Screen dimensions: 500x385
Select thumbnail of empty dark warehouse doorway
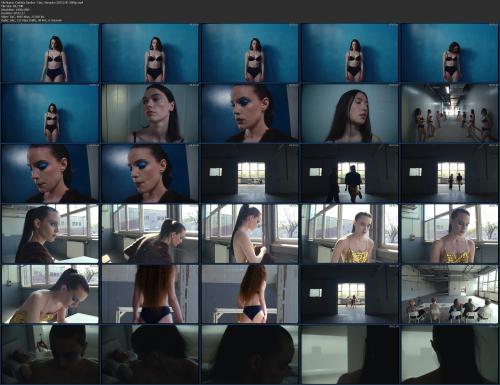tap(250, 173)
